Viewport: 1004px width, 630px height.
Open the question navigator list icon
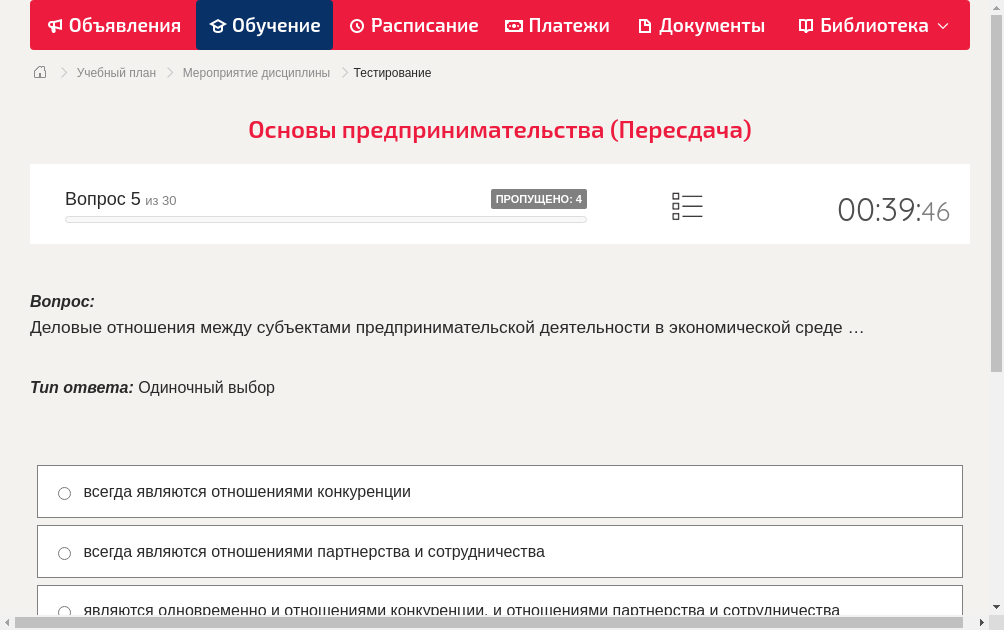tap(687, 204)
